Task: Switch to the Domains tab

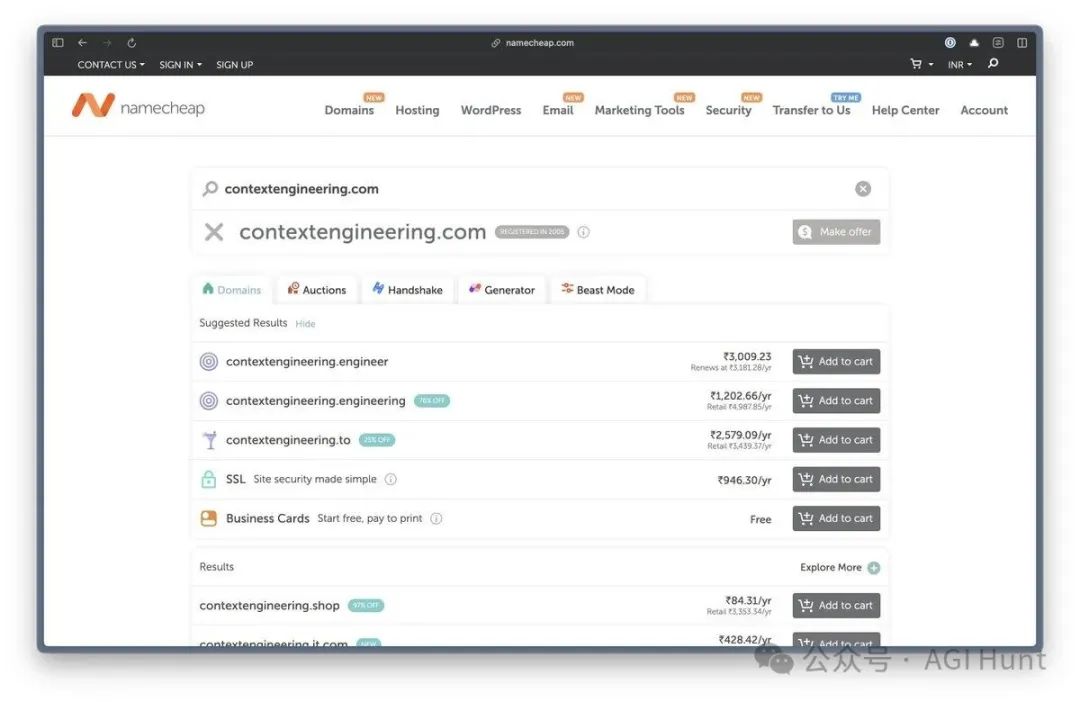Action: (x=232, y=290)
